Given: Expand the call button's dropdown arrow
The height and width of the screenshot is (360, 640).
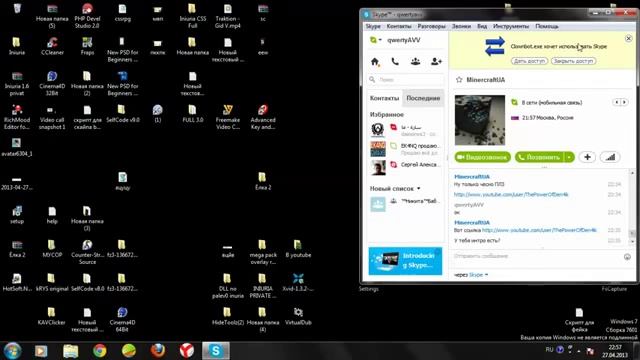Looking at the screenshot, I should [x=569, y=157].
